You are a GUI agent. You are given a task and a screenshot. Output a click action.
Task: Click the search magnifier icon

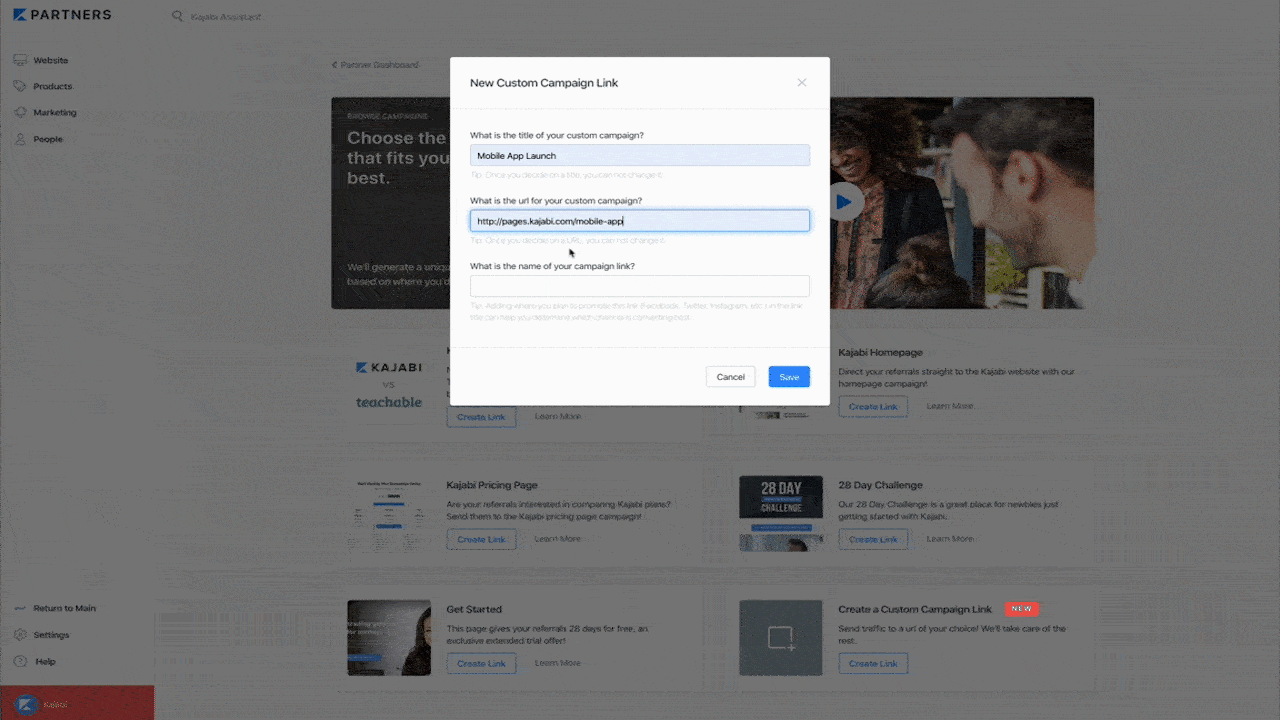[x=177, y=17]
